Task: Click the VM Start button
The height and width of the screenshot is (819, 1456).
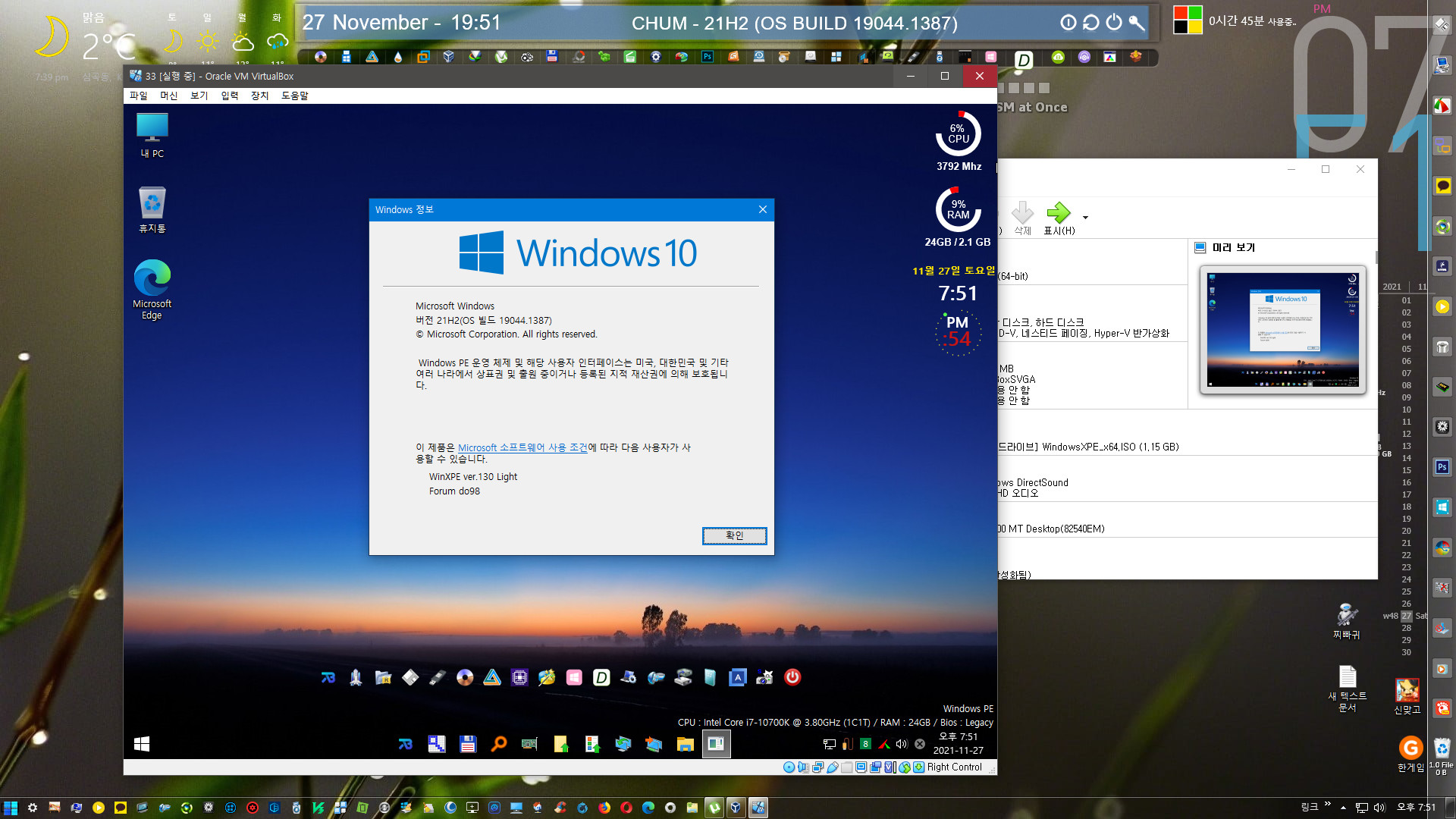Action: coord(142,744)
